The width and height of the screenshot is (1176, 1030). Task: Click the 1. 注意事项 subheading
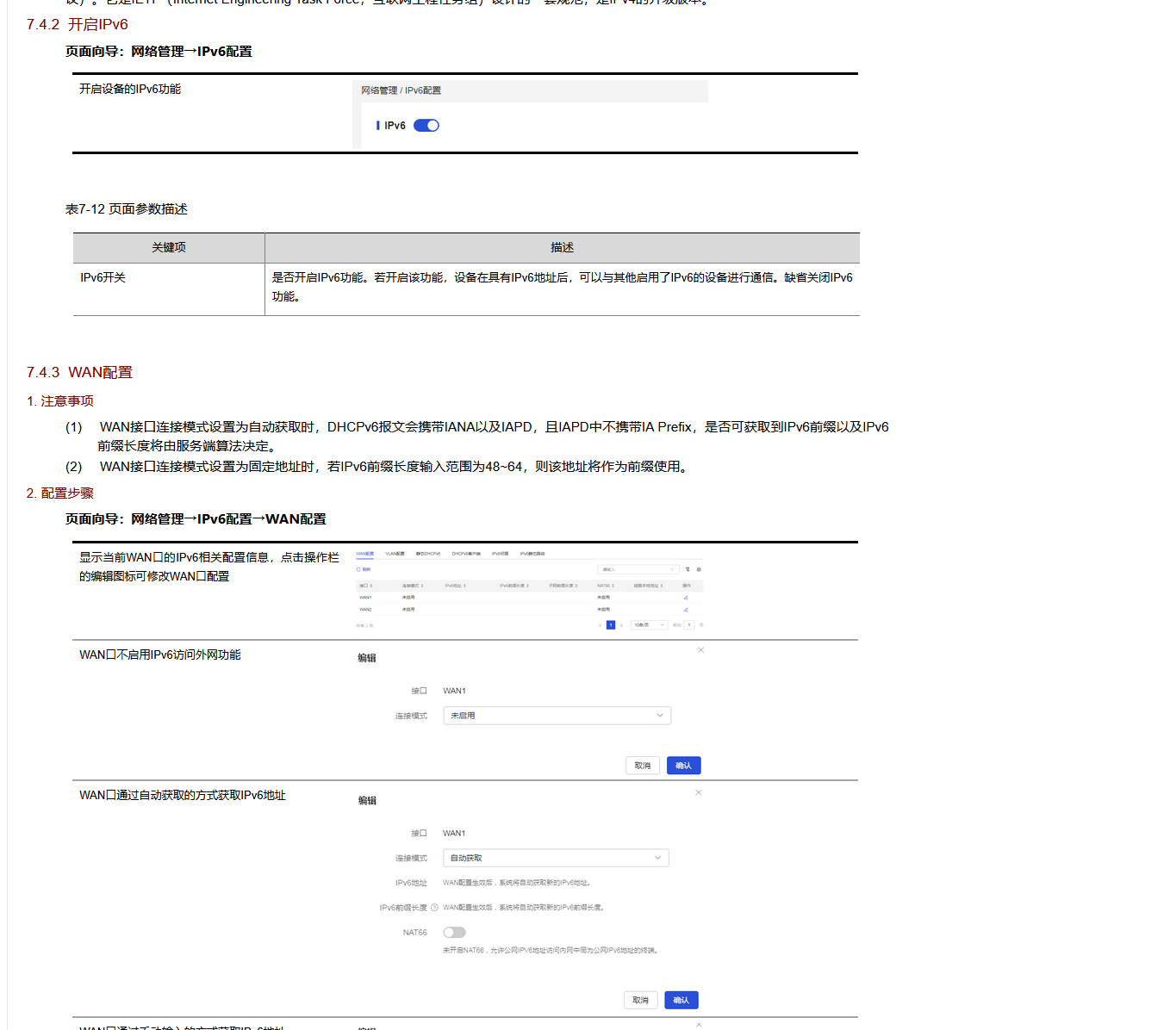(x=60, y=400)
